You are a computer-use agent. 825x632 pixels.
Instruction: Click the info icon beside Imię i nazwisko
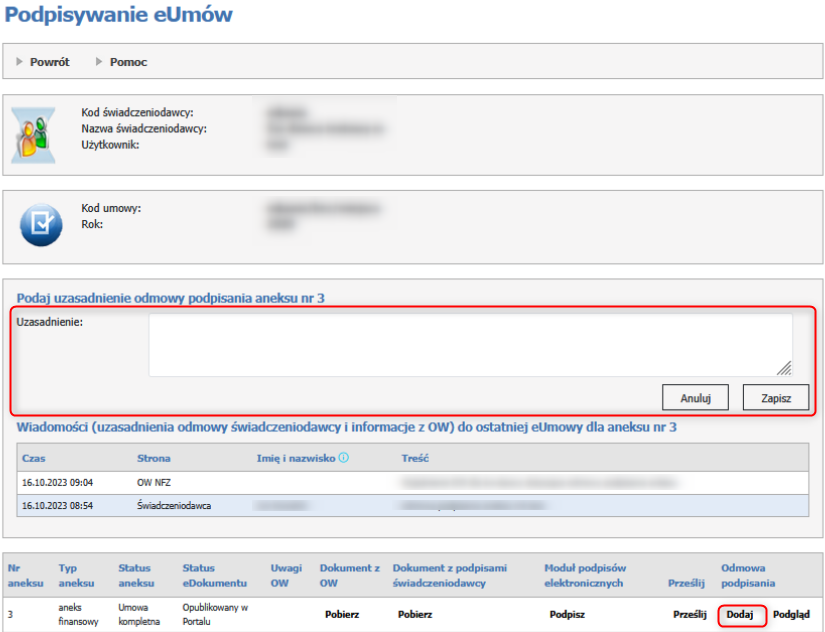coord(343,458)
